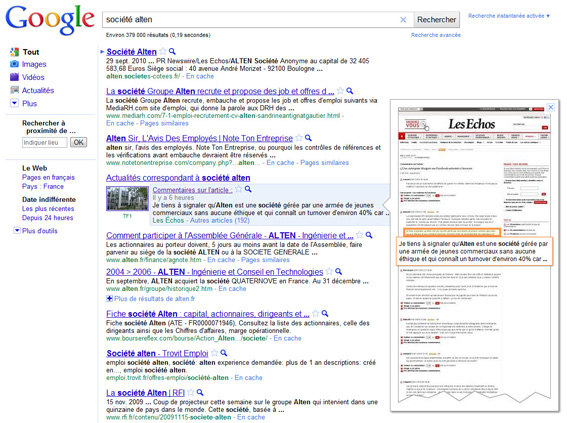Image resolution: width=567 pixels, height=423 pixels.
Task: Star the 'La société Groupe Alten recrute' result
Action: [340, 91]
